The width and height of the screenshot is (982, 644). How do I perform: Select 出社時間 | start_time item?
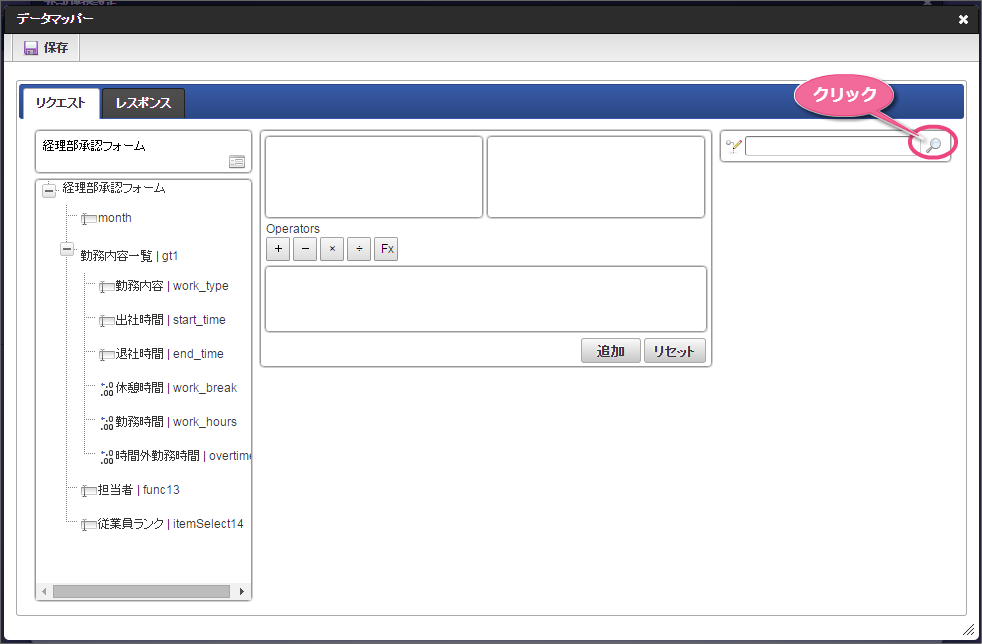(170, 319)
